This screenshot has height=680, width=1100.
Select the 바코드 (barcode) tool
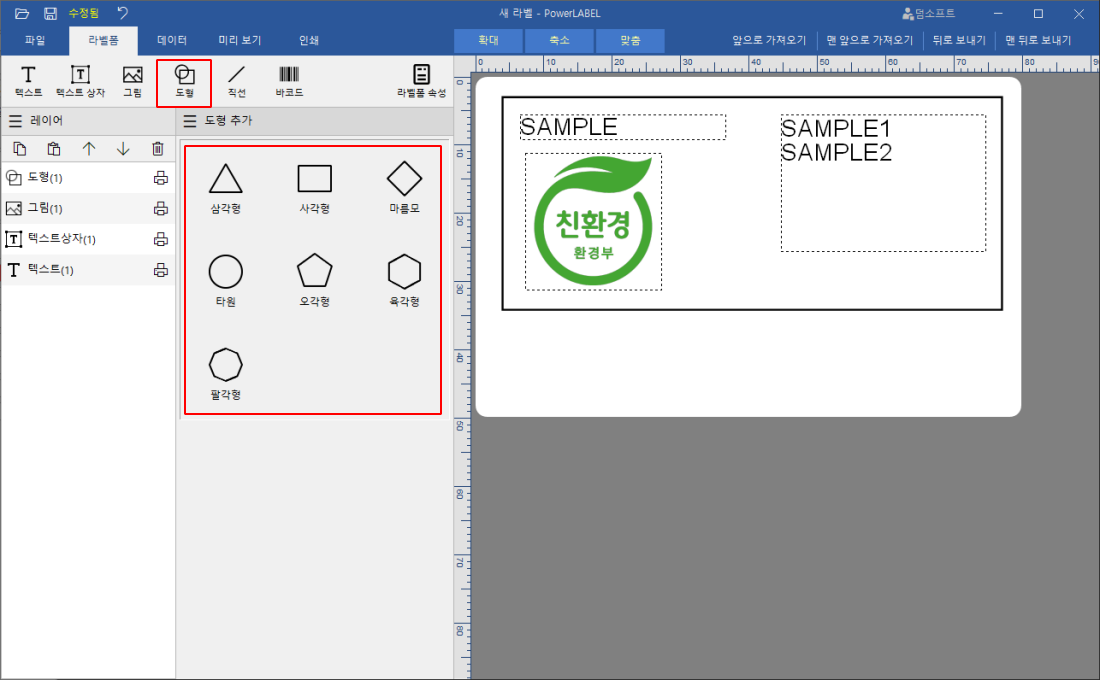pyautogui.click(x=289, y=82)
